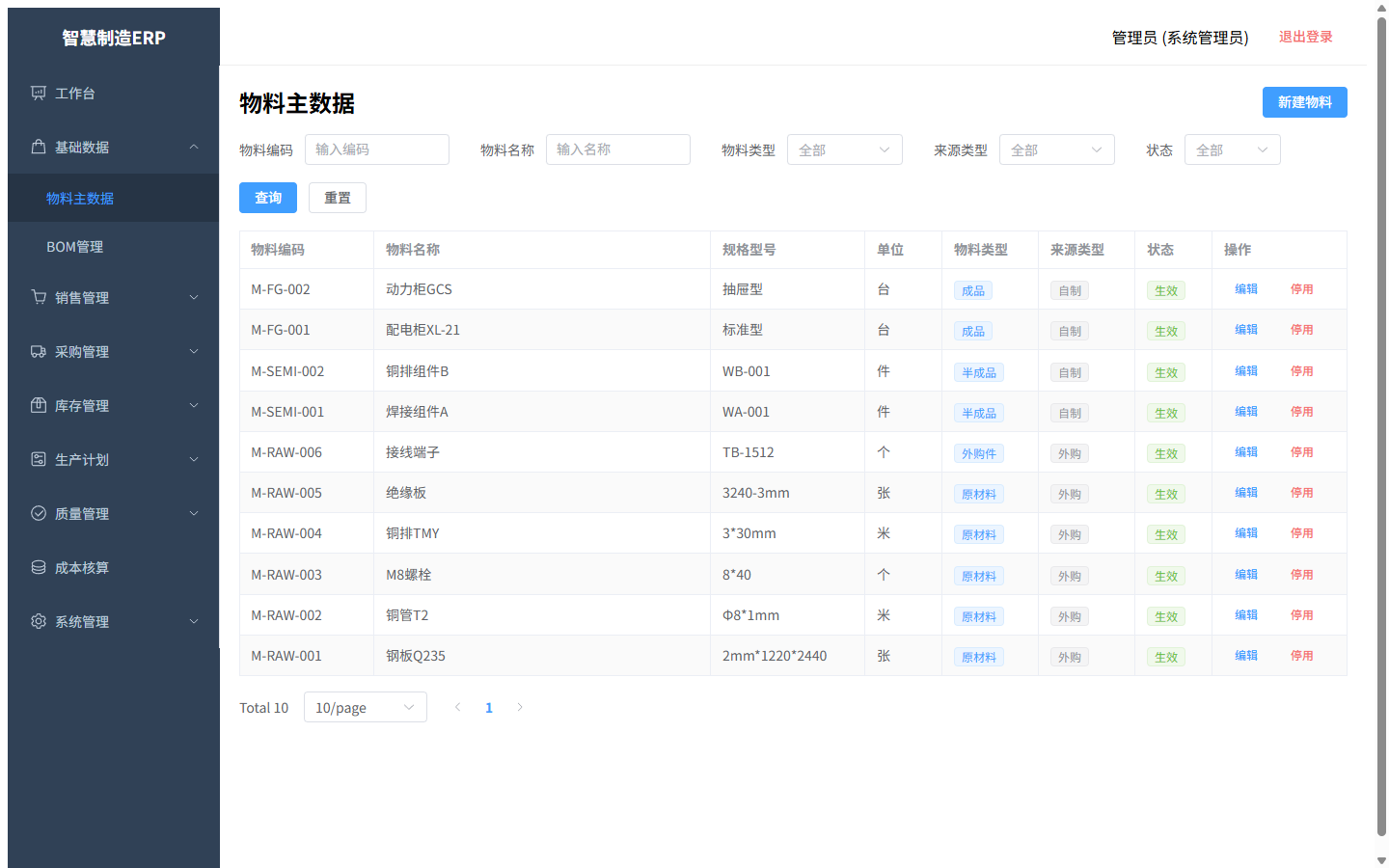Screen dimensions: 1389x868
Task: Click the 生效 tag in row M-RAW-001
Action: tap(1166, 657)
